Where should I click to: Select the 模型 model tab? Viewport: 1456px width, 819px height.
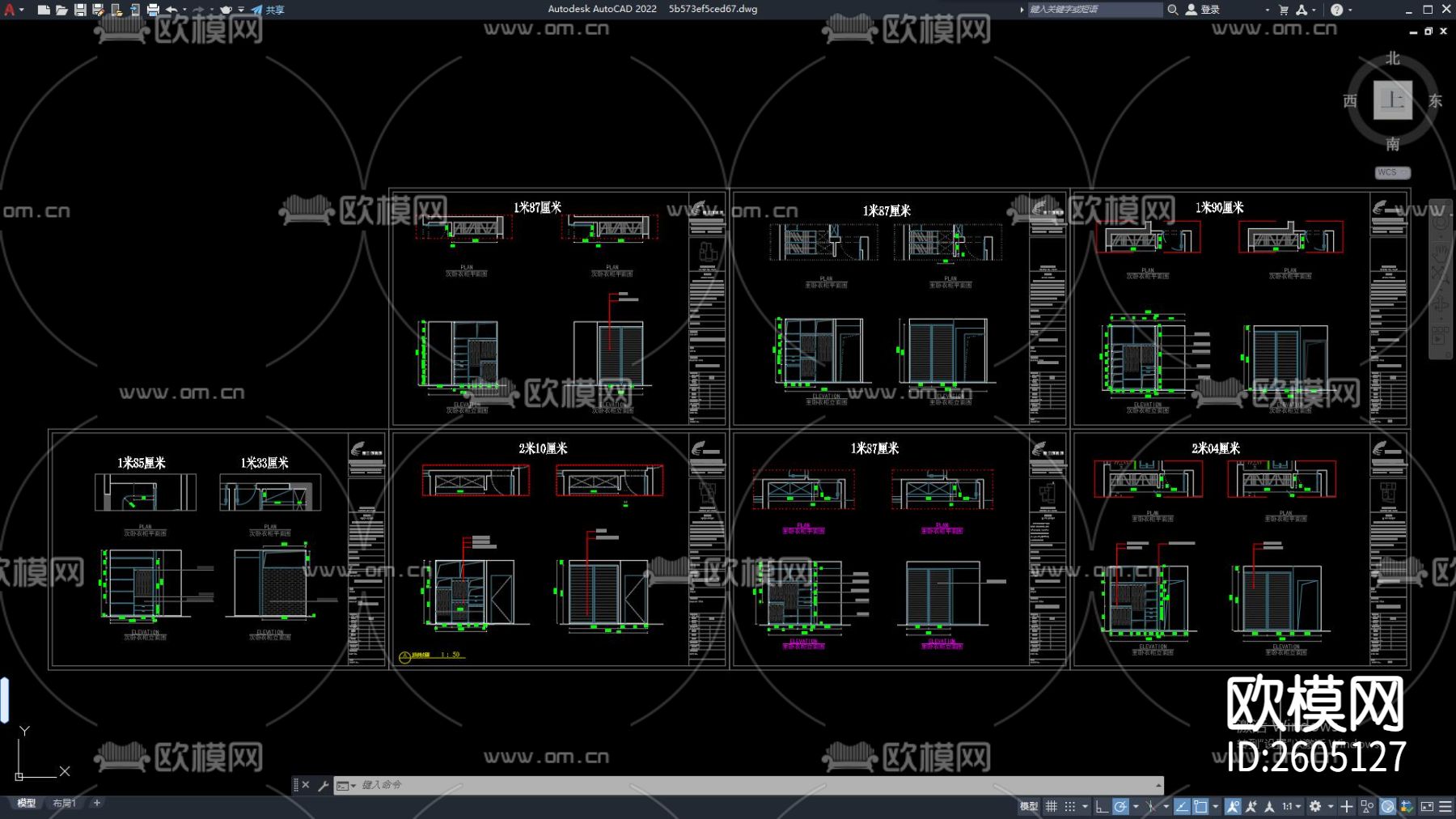[27, 803]
